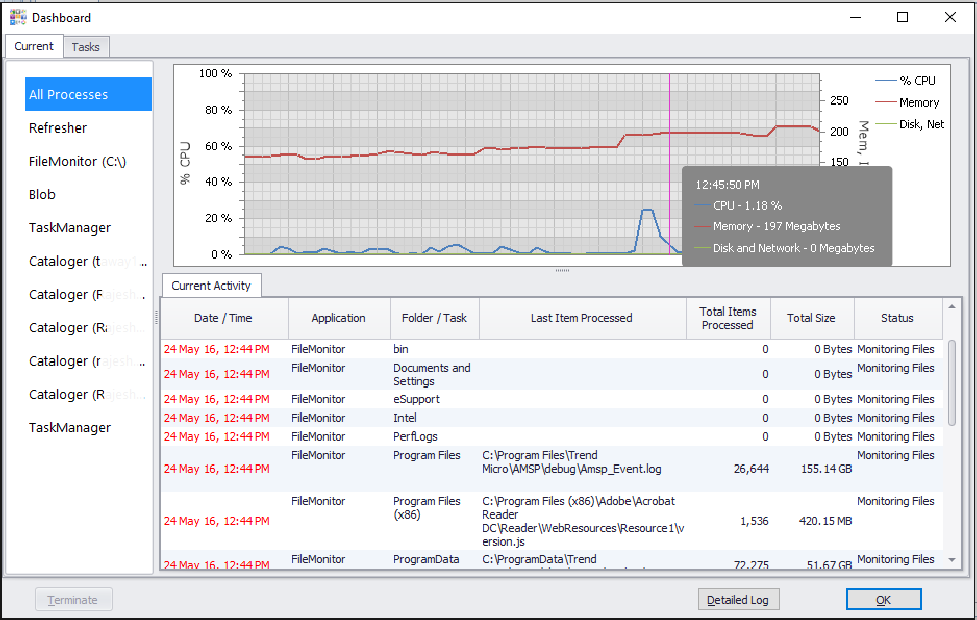This screenshot has height=620, width=977.
Task: Click the '155.14 GB' total size value
Action: pos(827,469)
